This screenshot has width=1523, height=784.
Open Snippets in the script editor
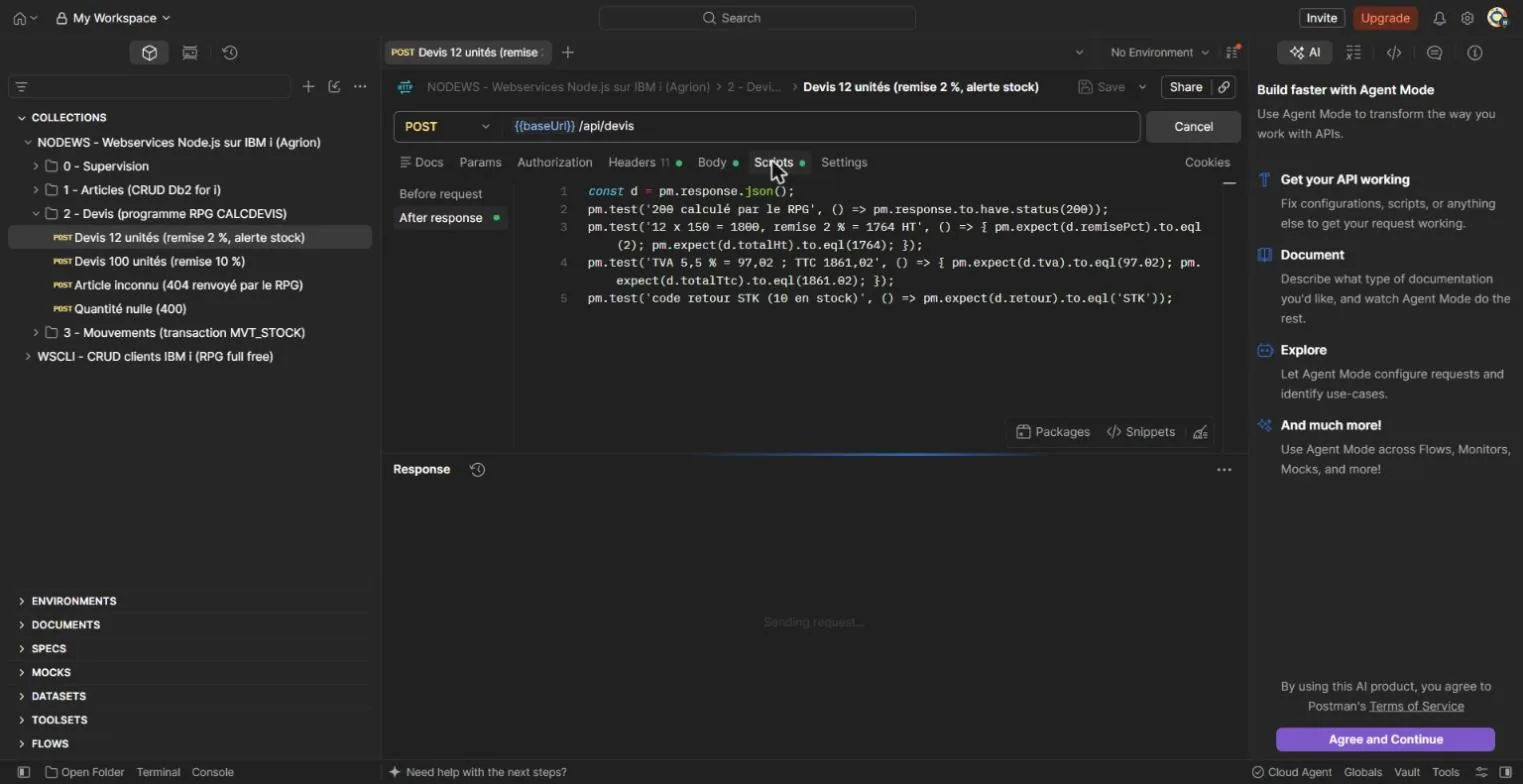1141,432
